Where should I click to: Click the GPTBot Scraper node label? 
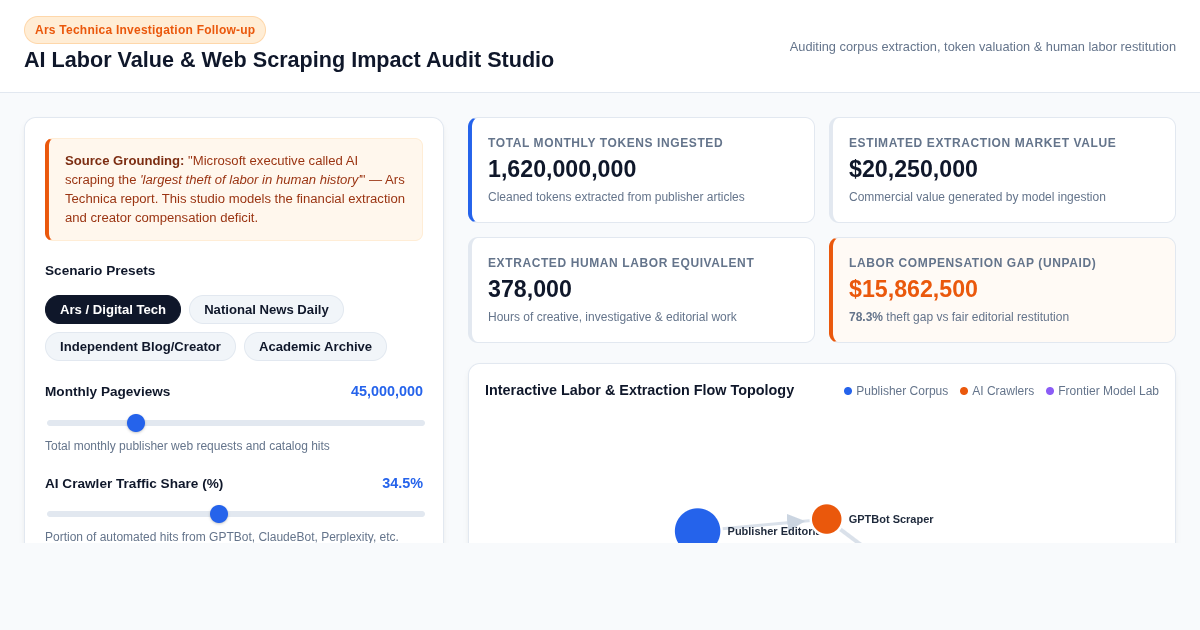pos(891,519)
